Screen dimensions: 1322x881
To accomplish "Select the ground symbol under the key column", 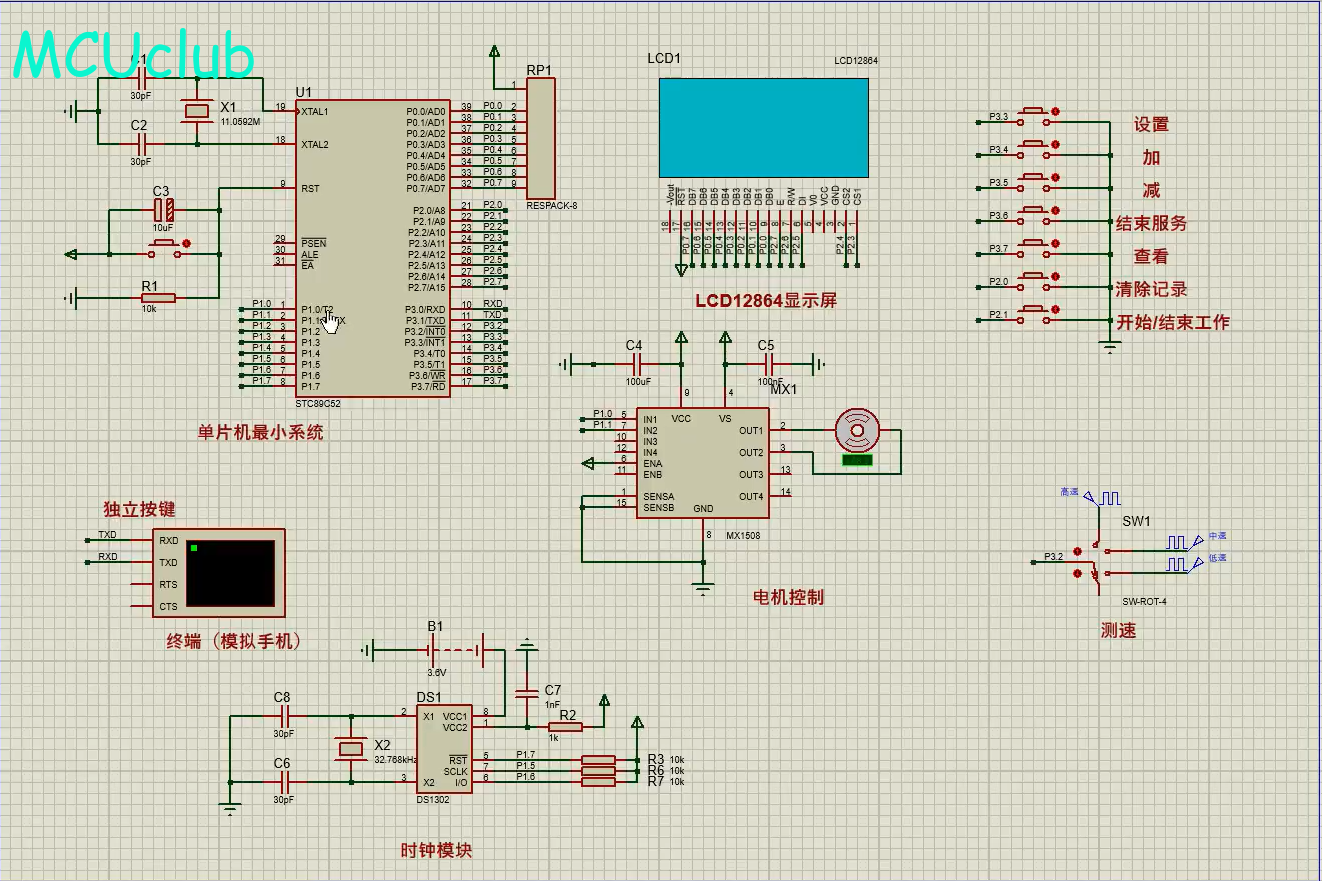I will 1109,346.
